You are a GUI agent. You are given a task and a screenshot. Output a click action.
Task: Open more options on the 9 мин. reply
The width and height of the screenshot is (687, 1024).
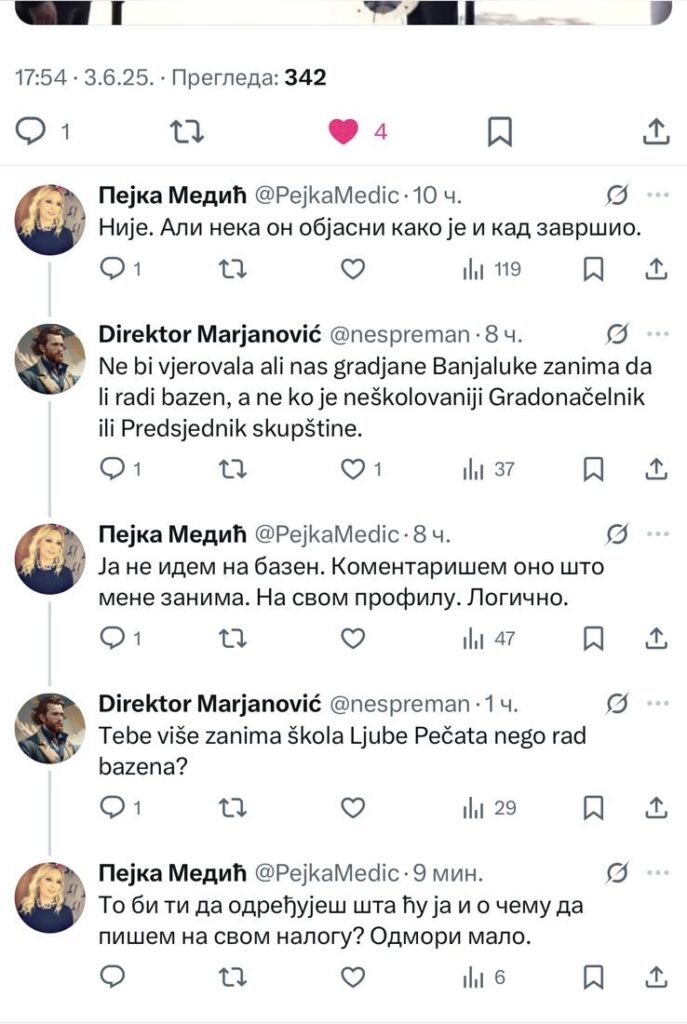pos(657,873)
